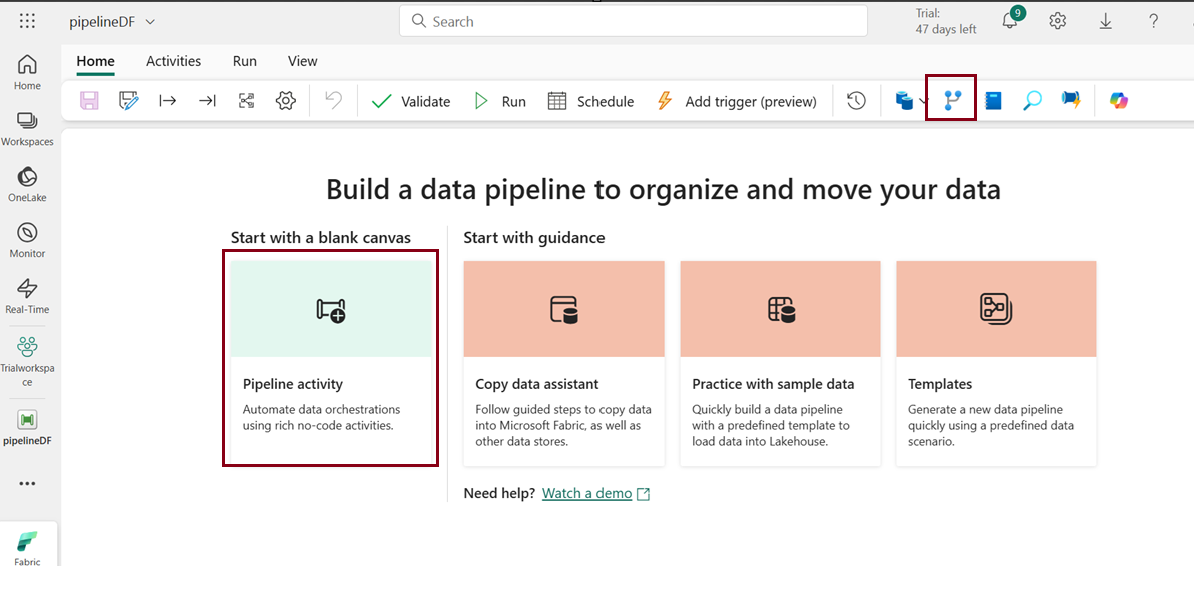
Task: Open the settings gear in header
Action: pyautogui.click(x=1058, y=21)
